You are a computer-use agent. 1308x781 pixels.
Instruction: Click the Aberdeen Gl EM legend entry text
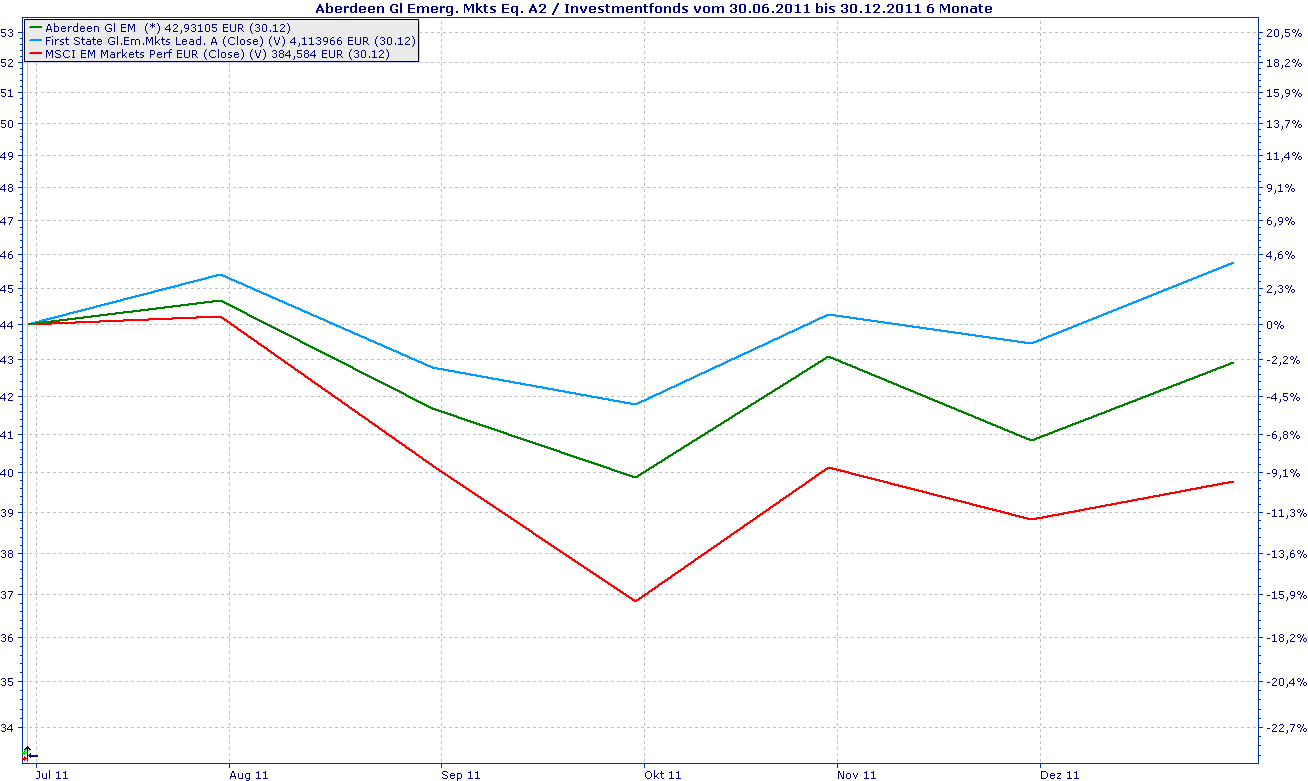(x=90, y=28)
